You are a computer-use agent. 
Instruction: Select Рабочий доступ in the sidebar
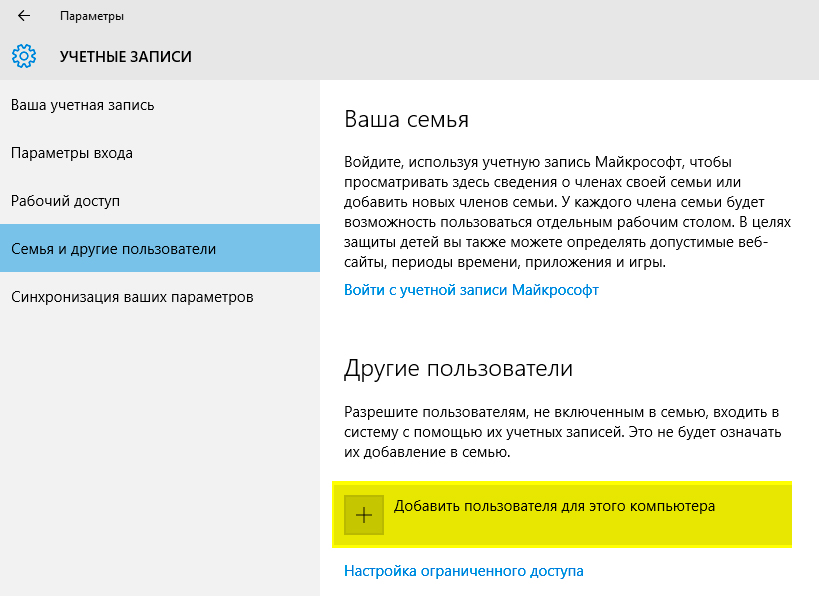click(65, 201)
